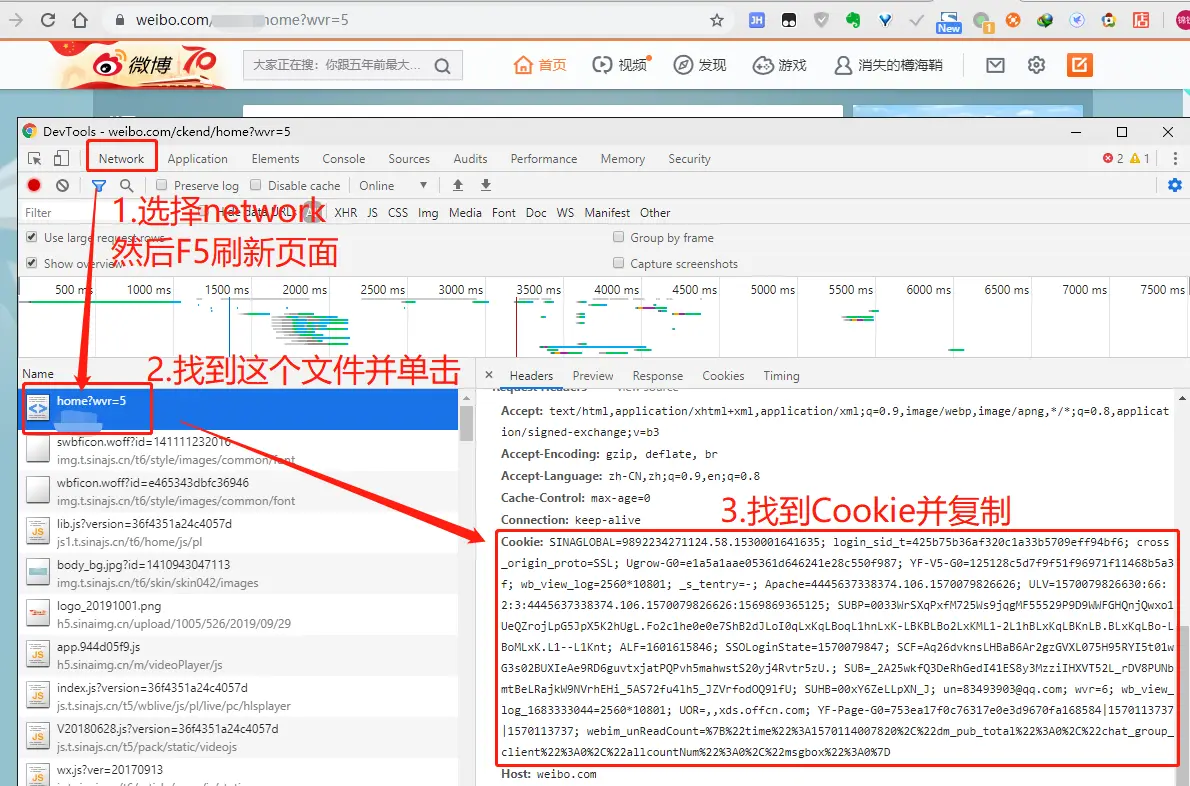
Task: Stop recording network log red button
Action: click(34, 185)
